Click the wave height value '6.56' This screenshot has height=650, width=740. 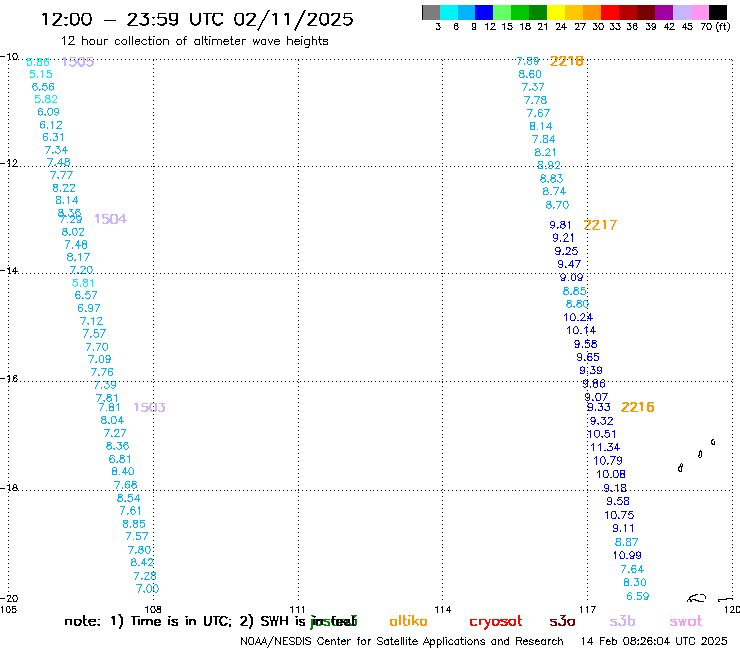pos(43,87)
